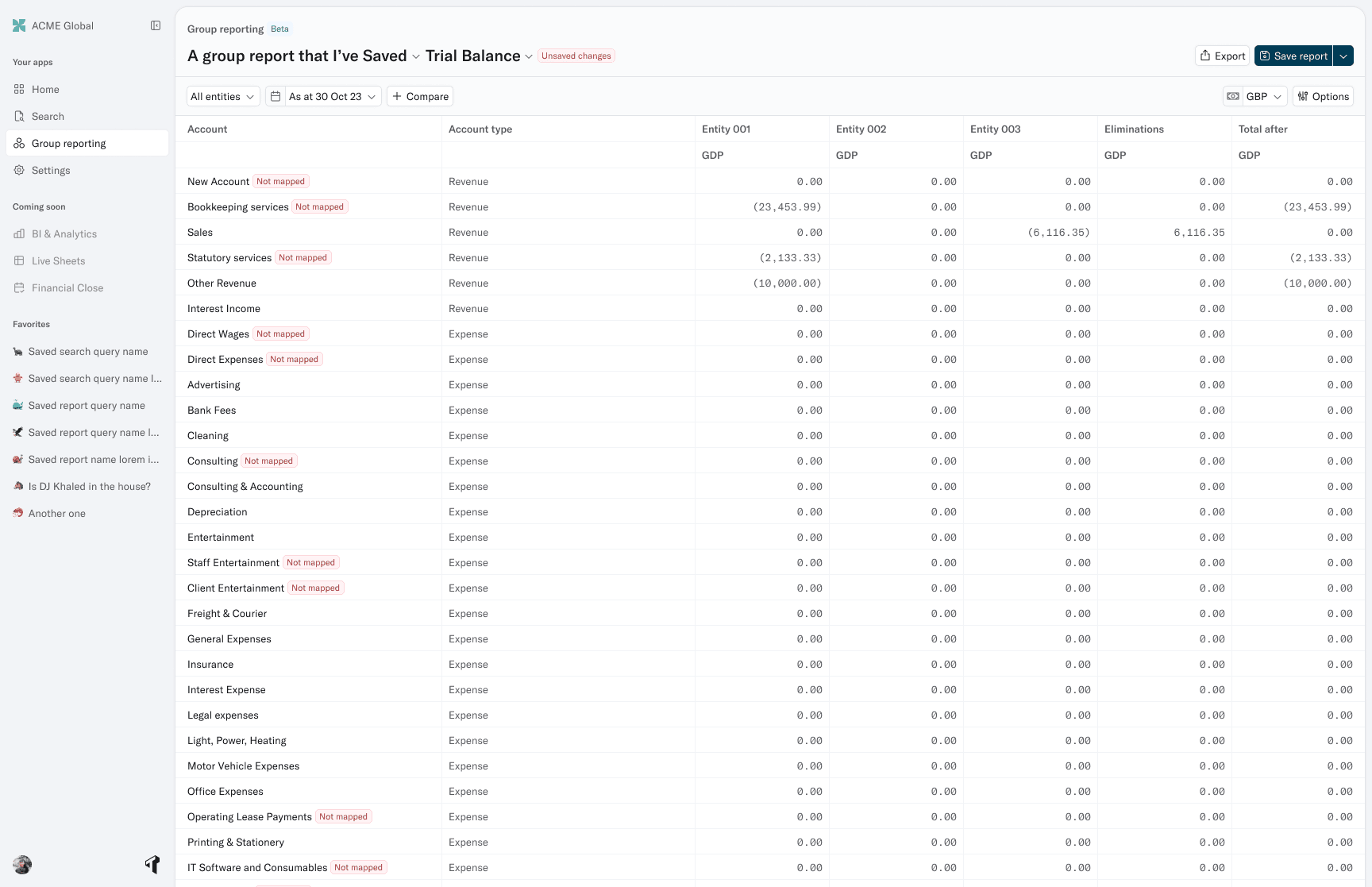
Task: Click the logo icon at sidebar bottom right
Action: 152,864
